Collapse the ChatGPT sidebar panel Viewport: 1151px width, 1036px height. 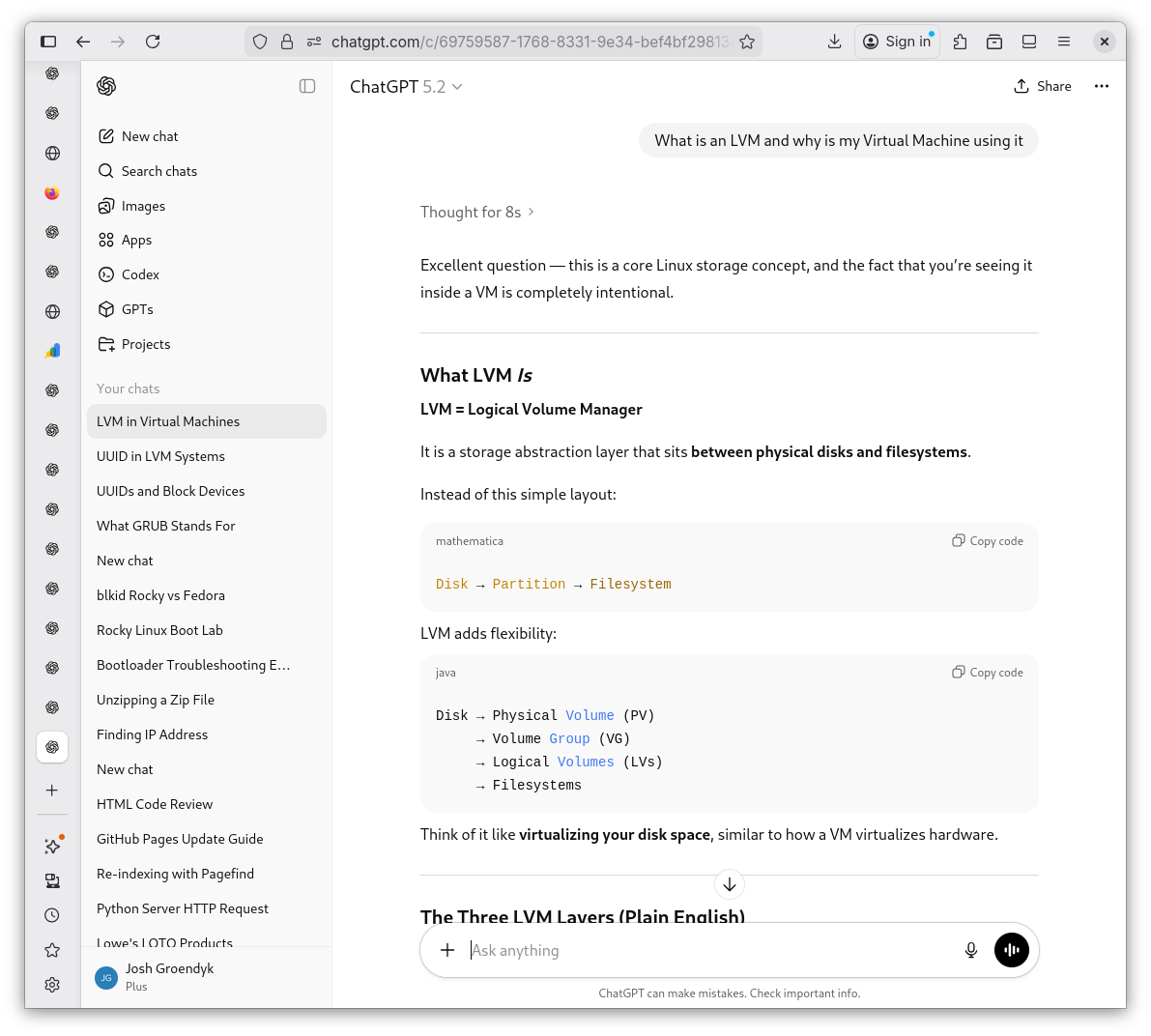click(307, 86)
